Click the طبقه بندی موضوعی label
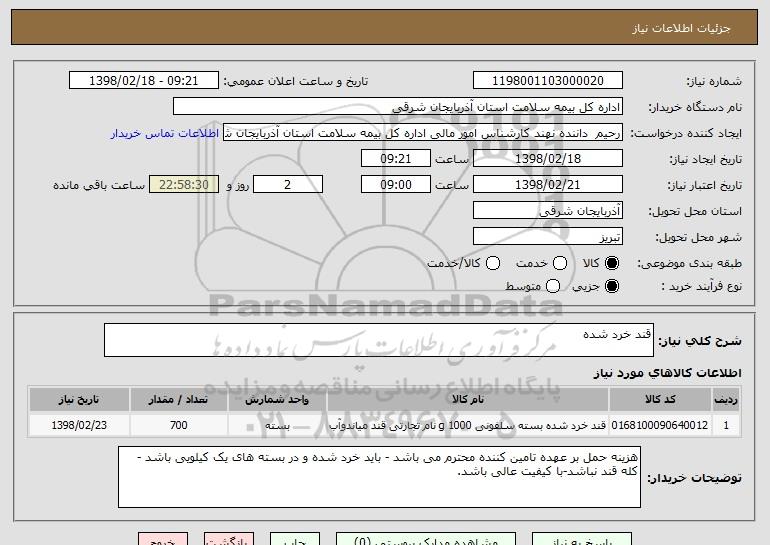The height and width of the screenshot is (545, 770). [x=689, y=264]
